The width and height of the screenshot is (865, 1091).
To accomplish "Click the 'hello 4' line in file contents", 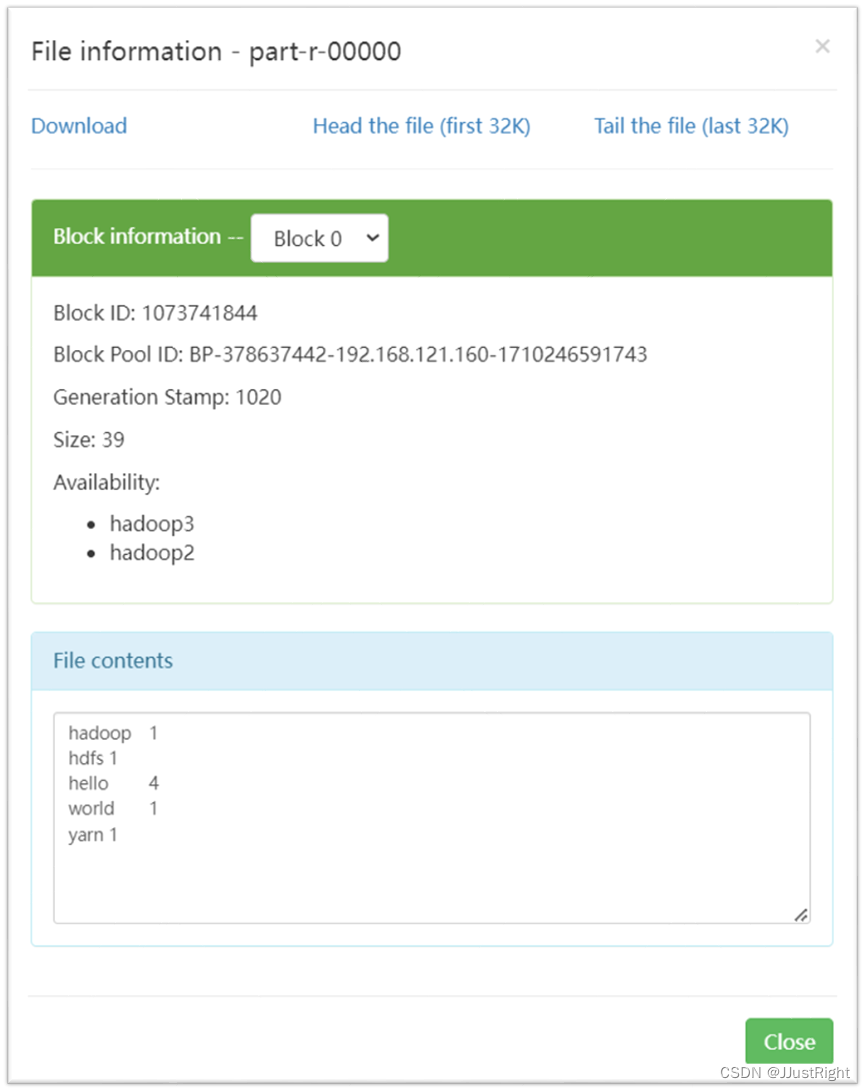I will tap(113, 783).
